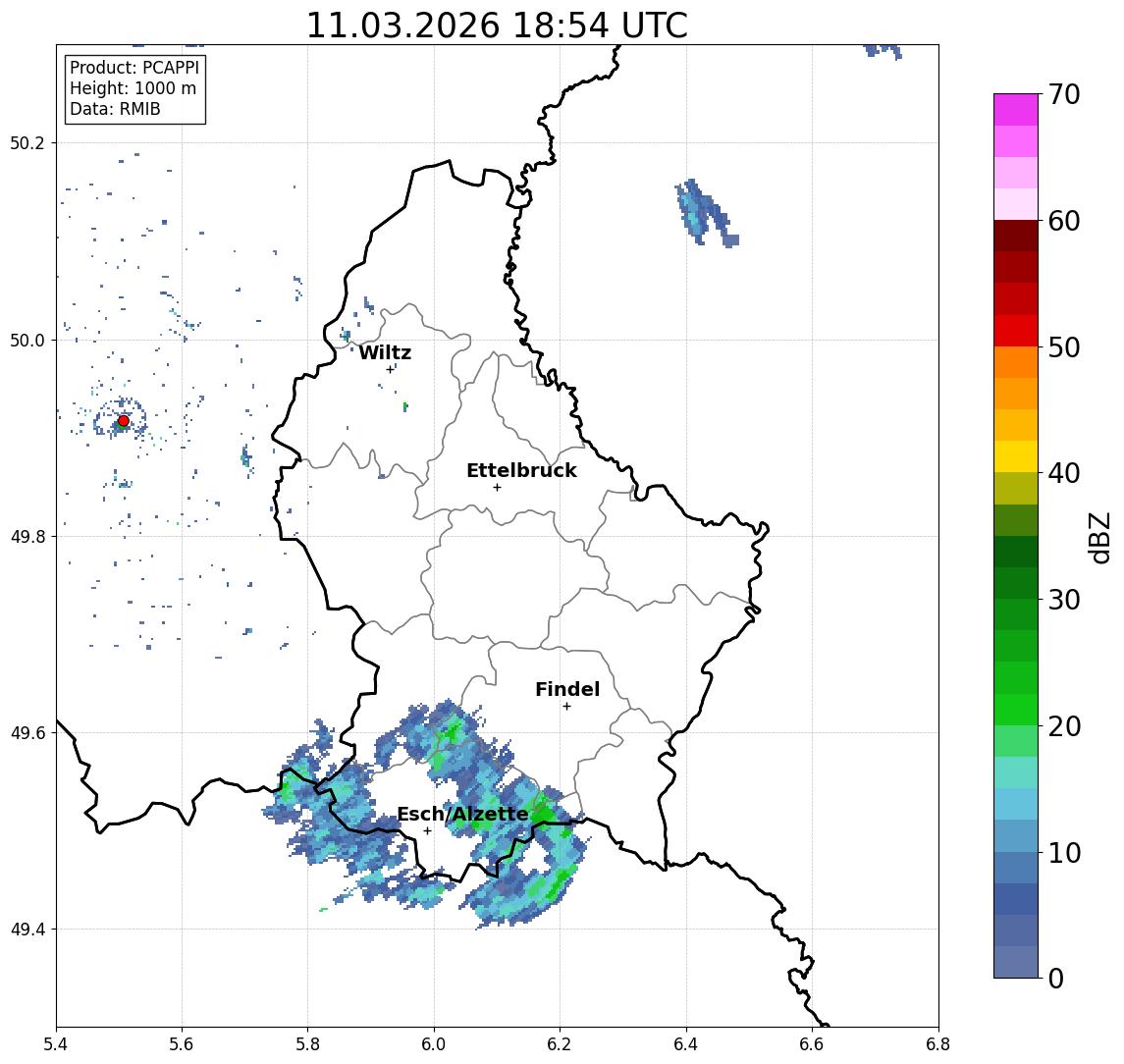1124x1064 pixels.
Task: Click the longitude tick label 6.4
Action: (686, 1044)
